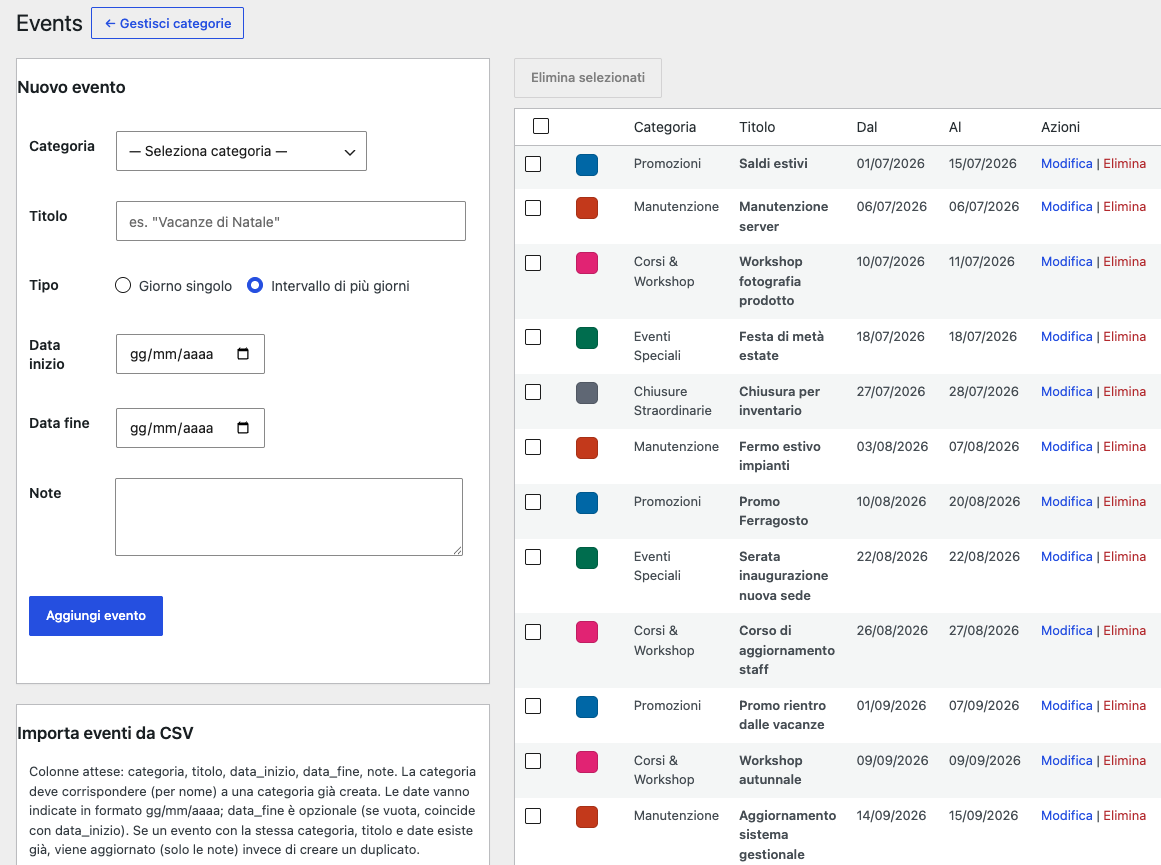Click the Data inizio date field
Image resolution: width=1161 pixels, height=865 pixels.
190,354
